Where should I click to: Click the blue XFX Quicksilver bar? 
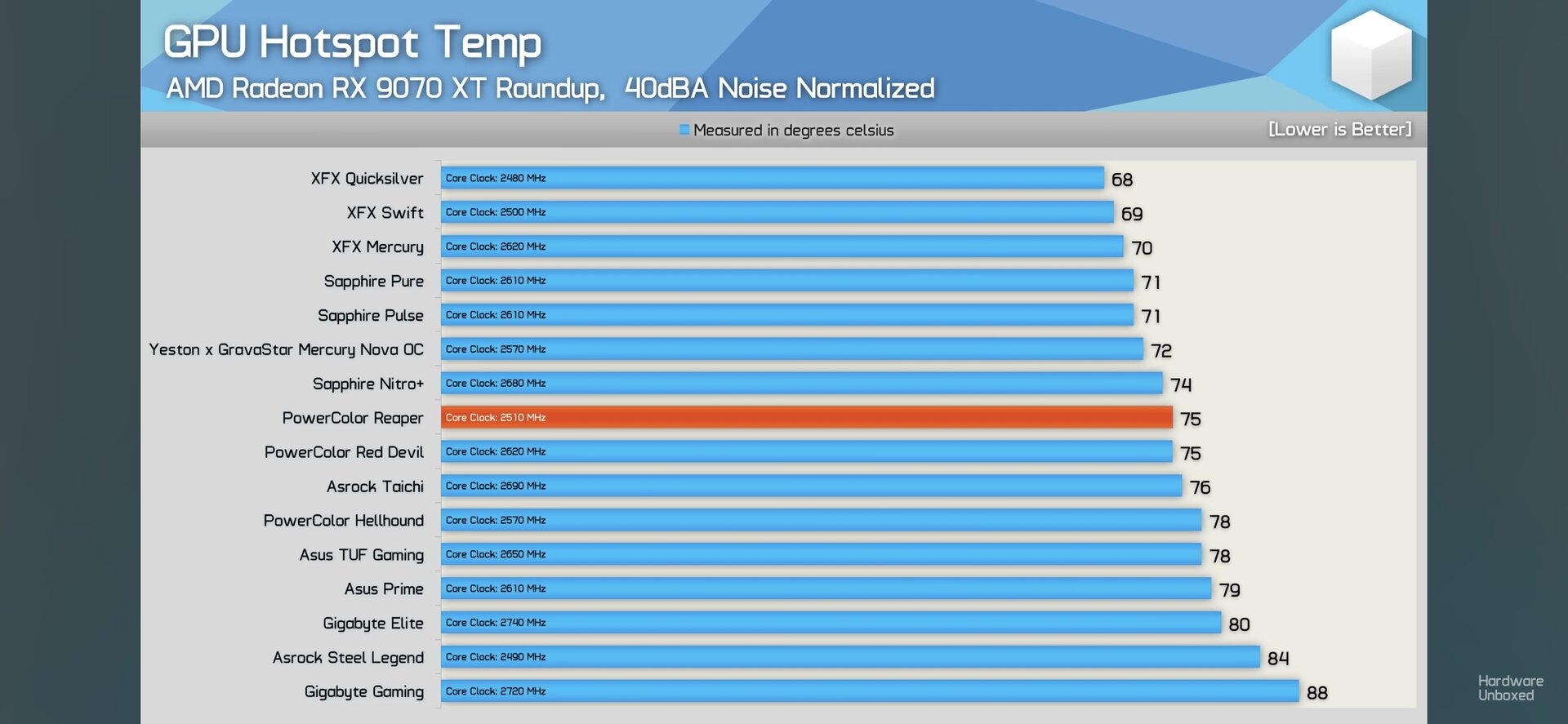click(773, 178)
